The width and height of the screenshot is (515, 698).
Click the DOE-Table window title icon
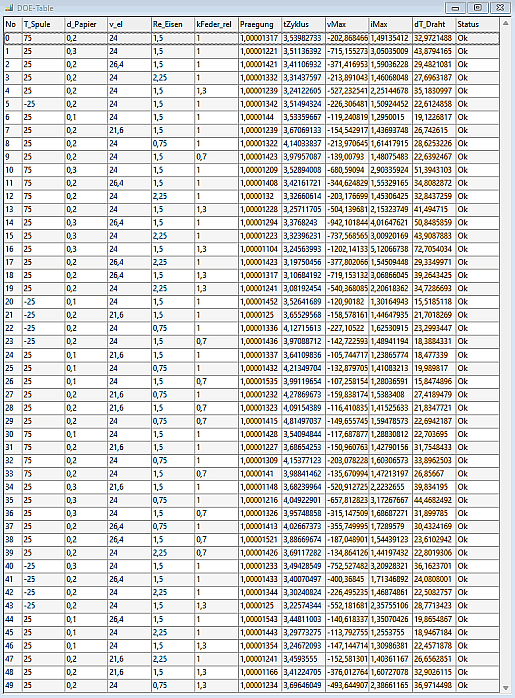(9, 8)
